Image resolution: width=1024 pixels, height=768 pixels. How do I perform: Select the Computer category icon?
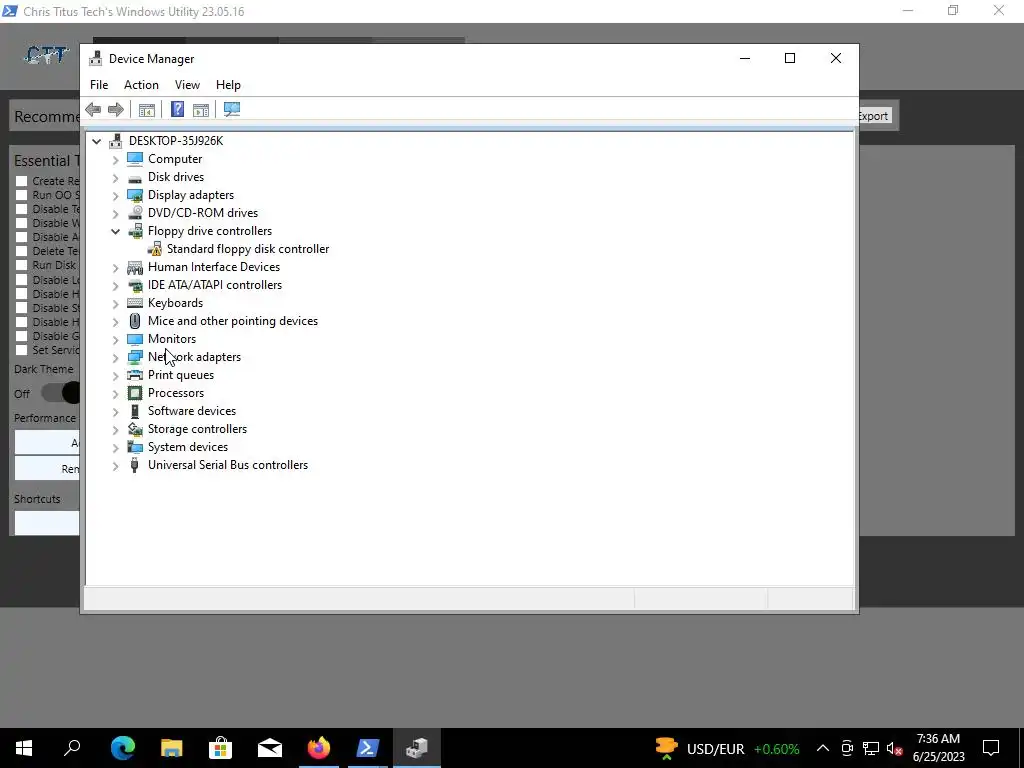[x=135, y=159]
